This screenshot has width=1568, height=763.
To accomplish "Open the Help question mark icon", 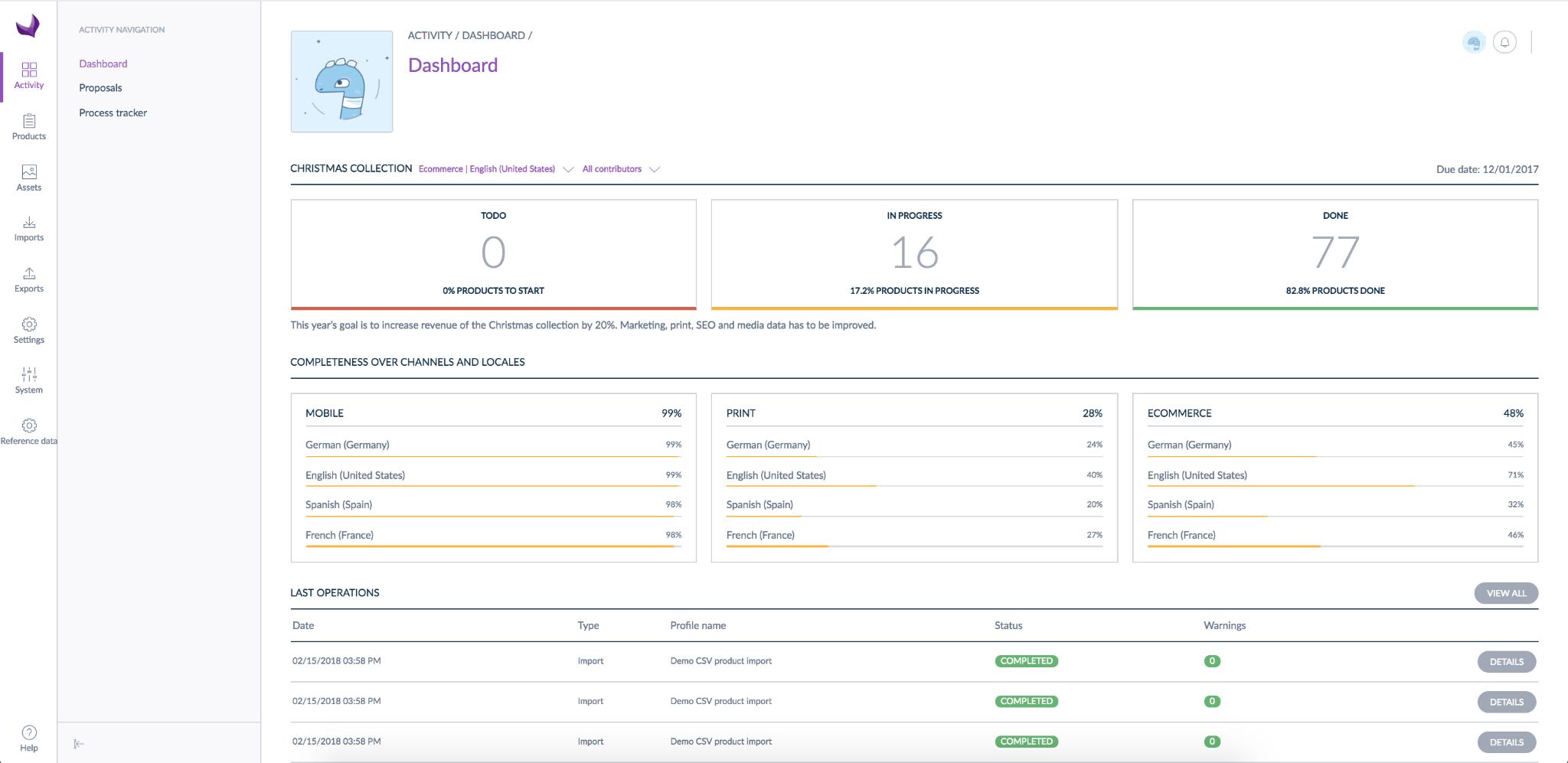I will click(29, 732).
